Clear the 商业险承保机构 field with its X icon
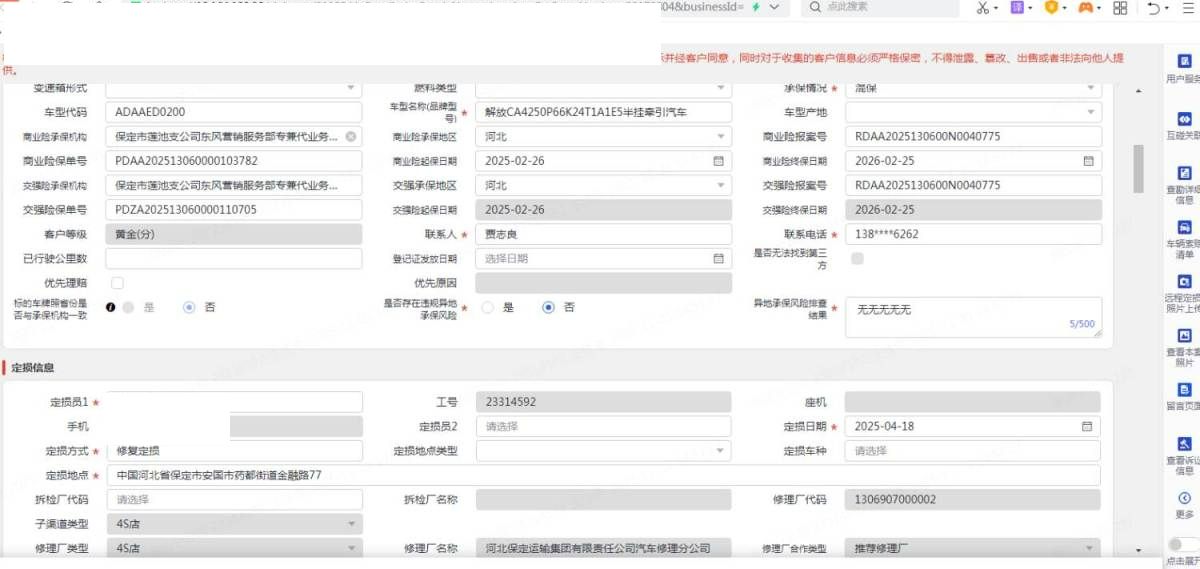Screen dimensions: 1200x569 tap(351, 137)
